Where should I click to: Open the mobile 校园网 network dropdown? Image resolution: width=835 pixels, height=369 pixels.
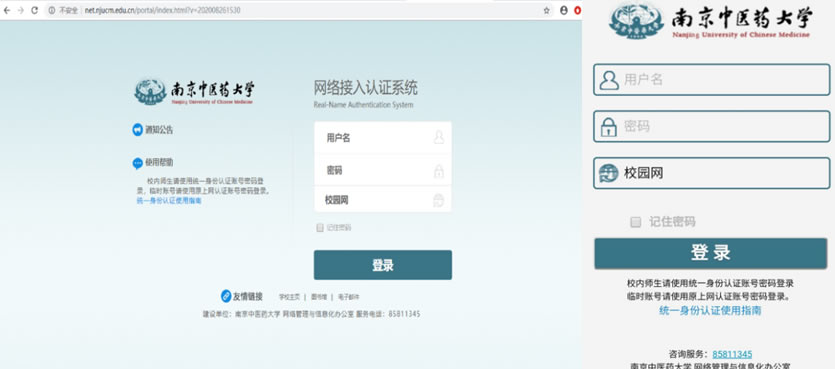(711, 173)
